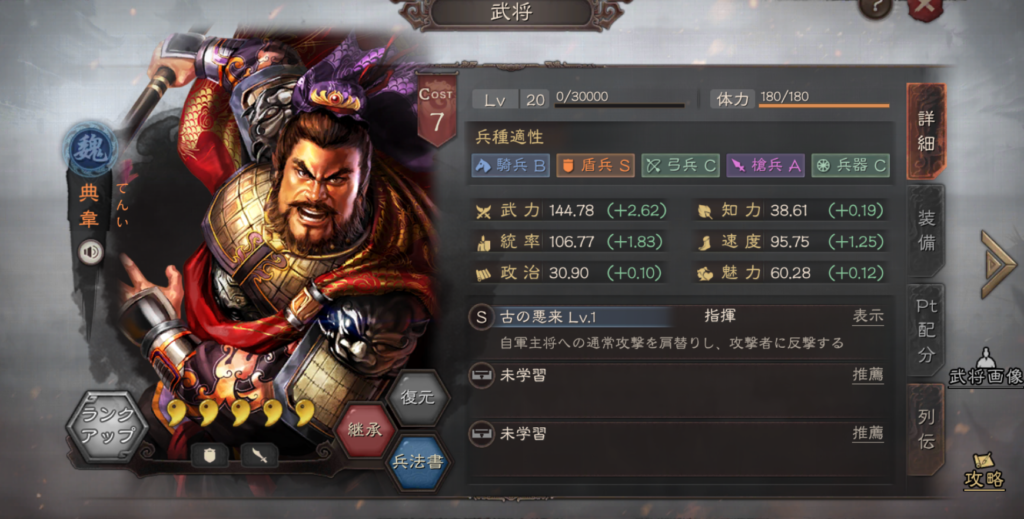Click the ランクアップ button
This screenshot has height=519, width=1024.
coord(108,426)
